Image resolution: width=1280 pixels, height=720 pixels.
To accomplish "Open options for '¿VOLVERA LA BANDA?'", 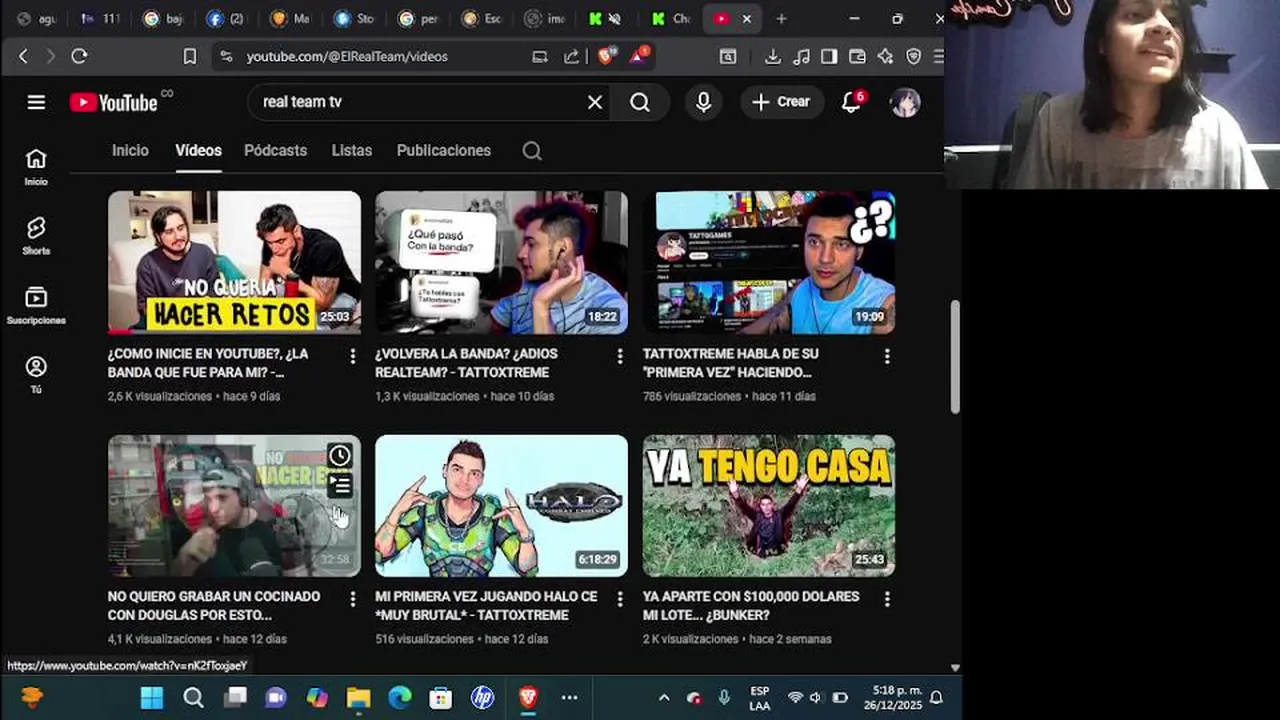I will pos(619,356).
